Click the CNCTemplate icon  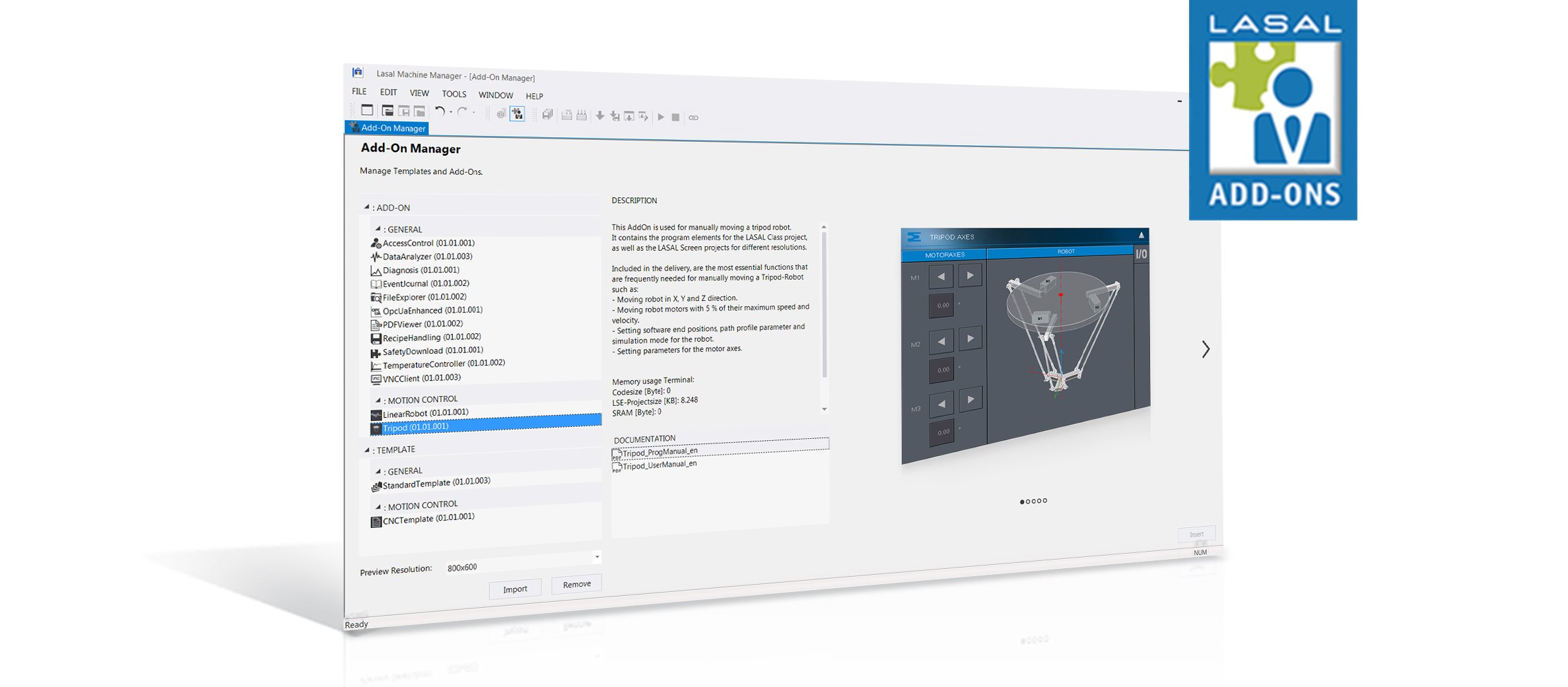click(x=376, y=522)
